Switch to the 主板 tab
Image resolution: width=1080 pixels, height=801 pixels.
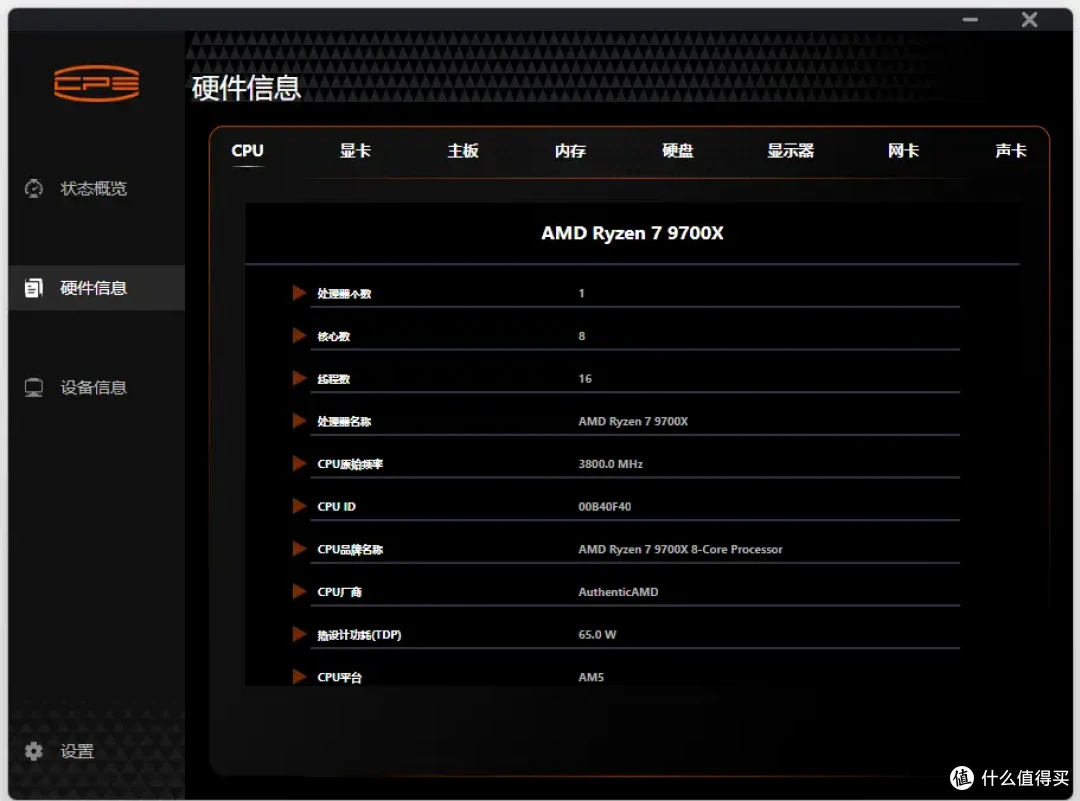coord(463,151)
